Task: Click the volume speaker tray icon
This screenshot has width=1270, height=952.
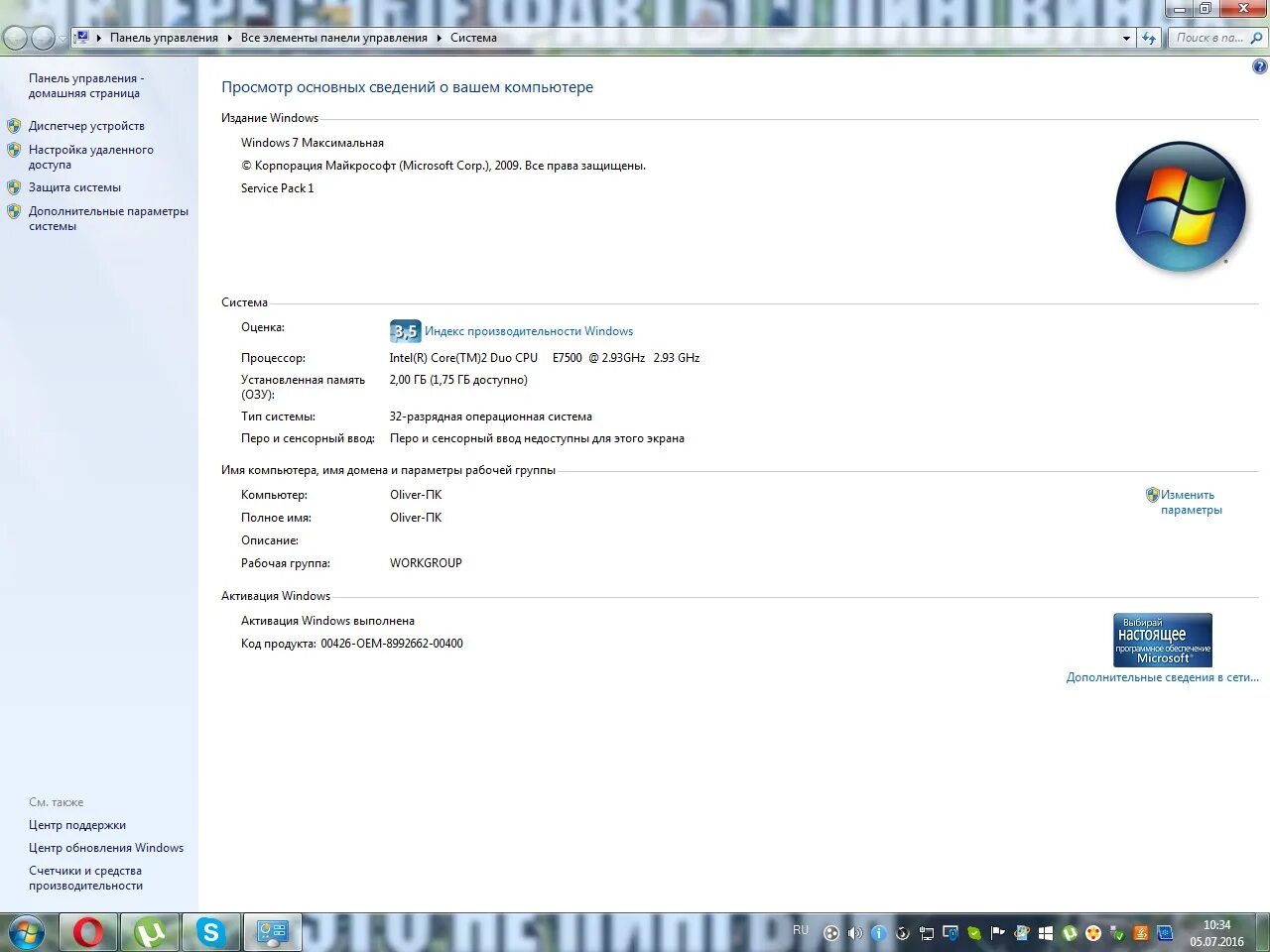Action: point(855,933)
